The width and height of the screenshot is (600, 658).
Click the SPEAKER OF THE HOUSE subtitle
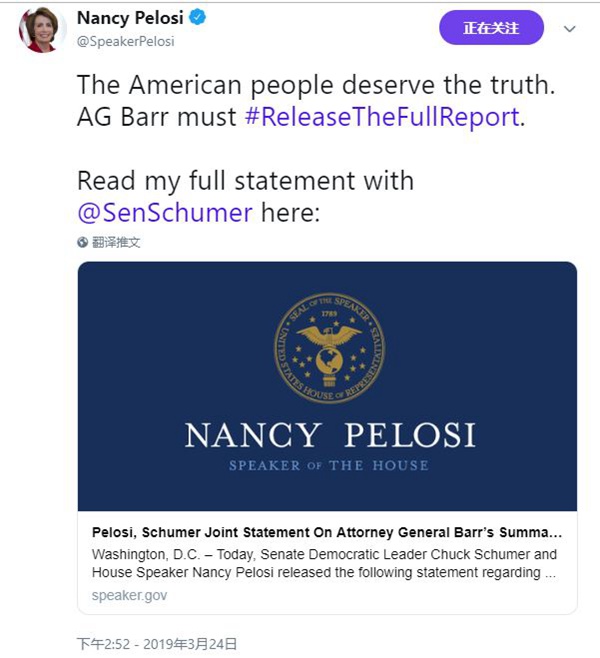point(328,465)
